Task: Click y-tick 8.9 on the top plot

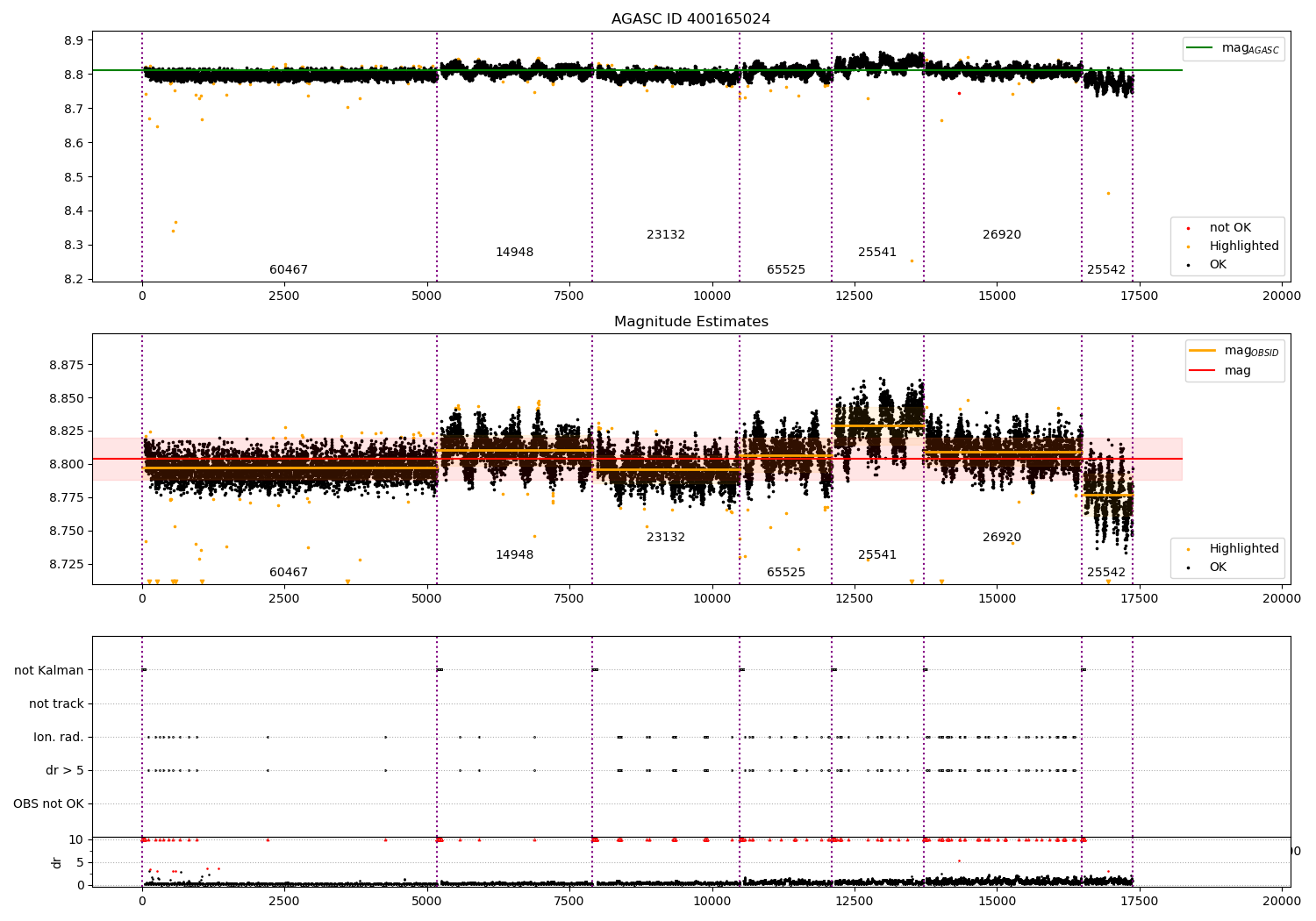Action: [x=75, y=40]
